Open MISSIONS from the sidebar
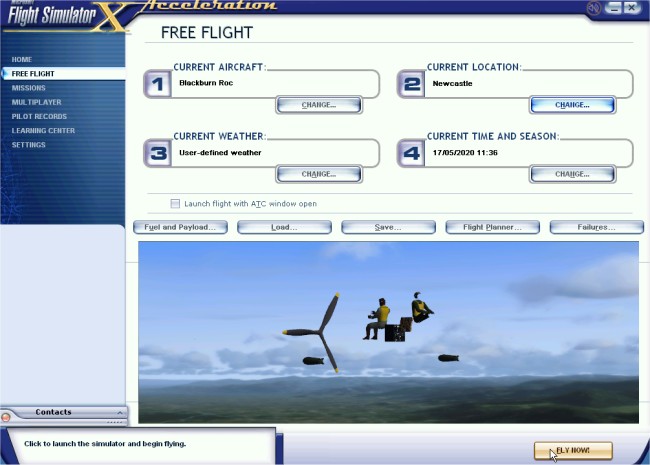 click(28, 88)
